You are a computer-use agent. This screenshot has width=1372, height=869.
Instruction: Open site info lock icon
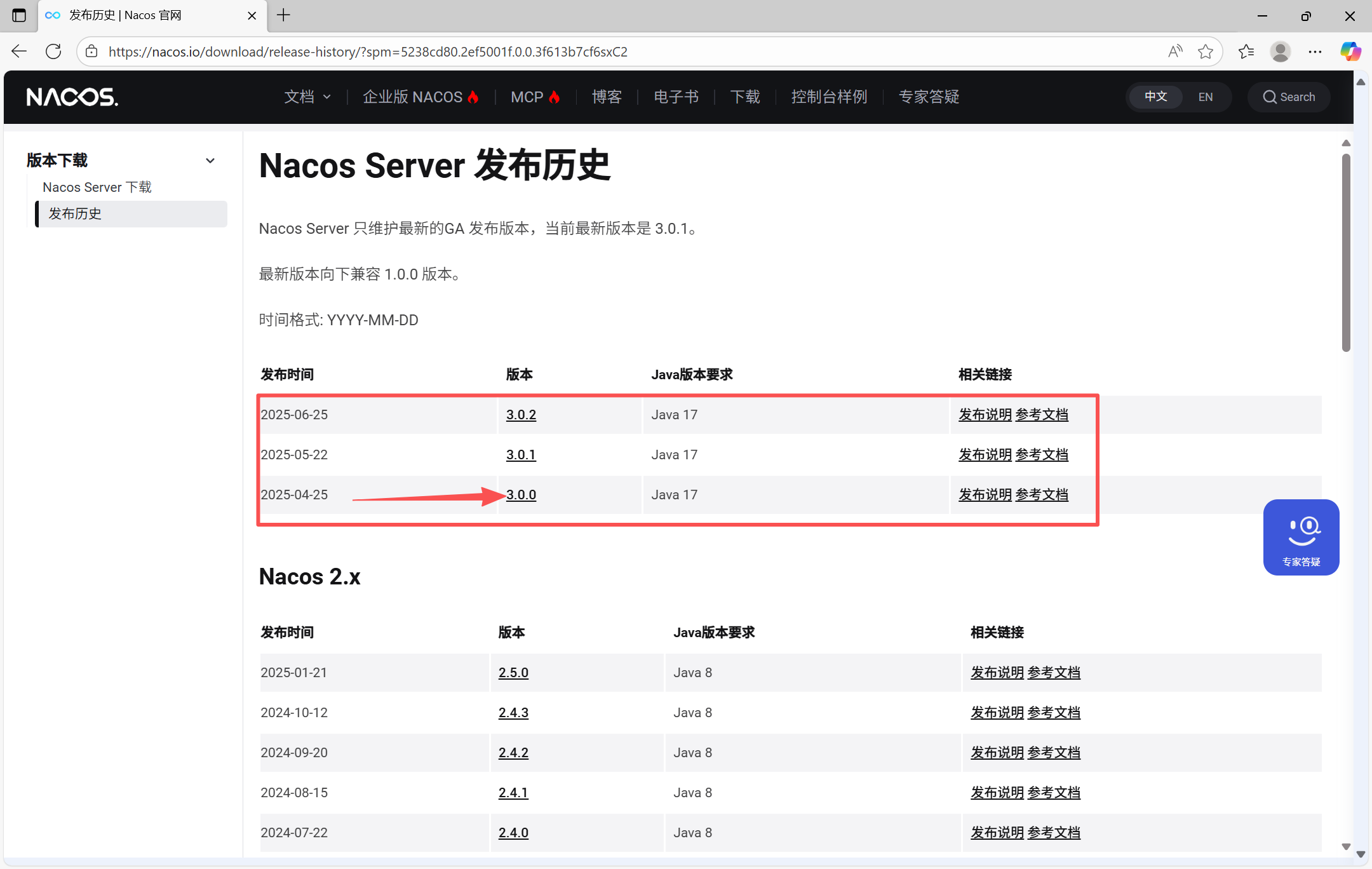tap(92, 51)
